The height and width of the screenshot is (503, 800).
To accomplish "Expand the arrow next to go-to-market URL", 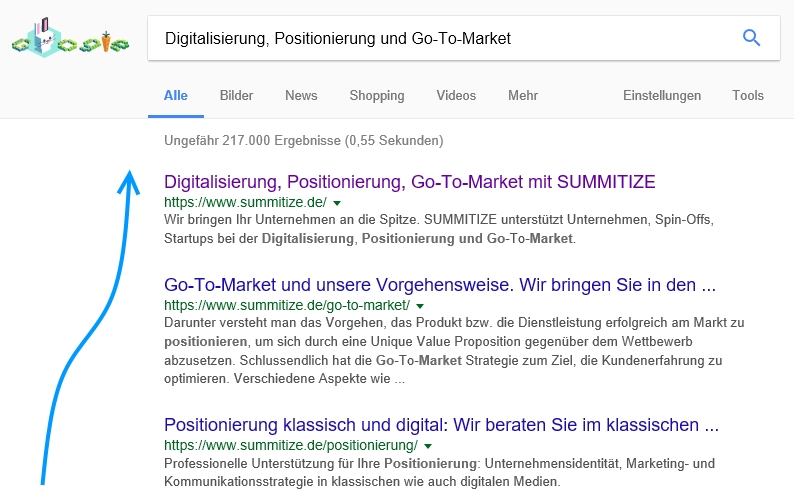I will tap(420, 306).
